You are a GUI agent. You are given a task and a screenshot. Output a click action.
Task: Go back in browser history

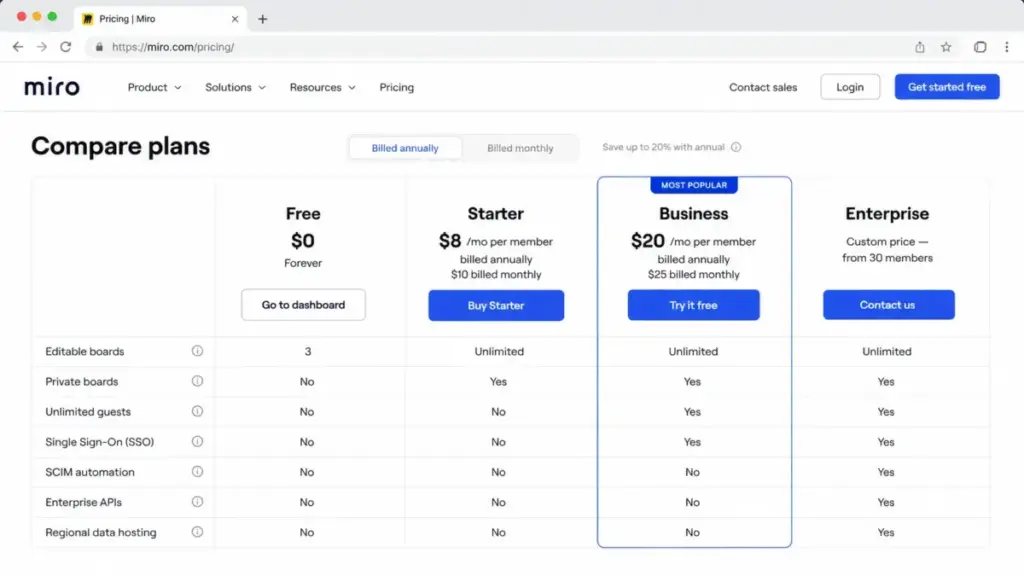tap(18, 47)
